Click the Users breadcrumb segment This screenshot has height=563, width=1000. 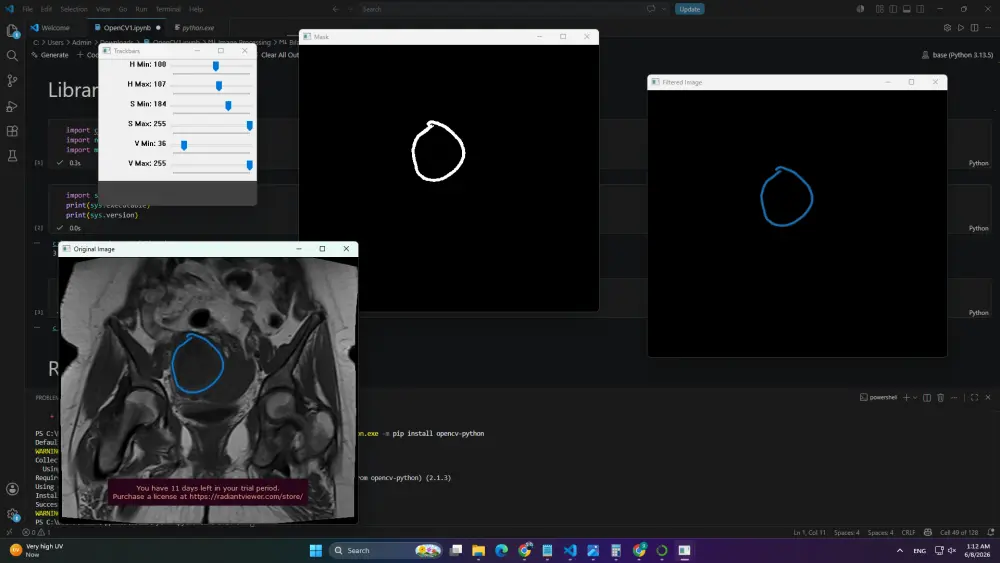[x=55, y=42]
